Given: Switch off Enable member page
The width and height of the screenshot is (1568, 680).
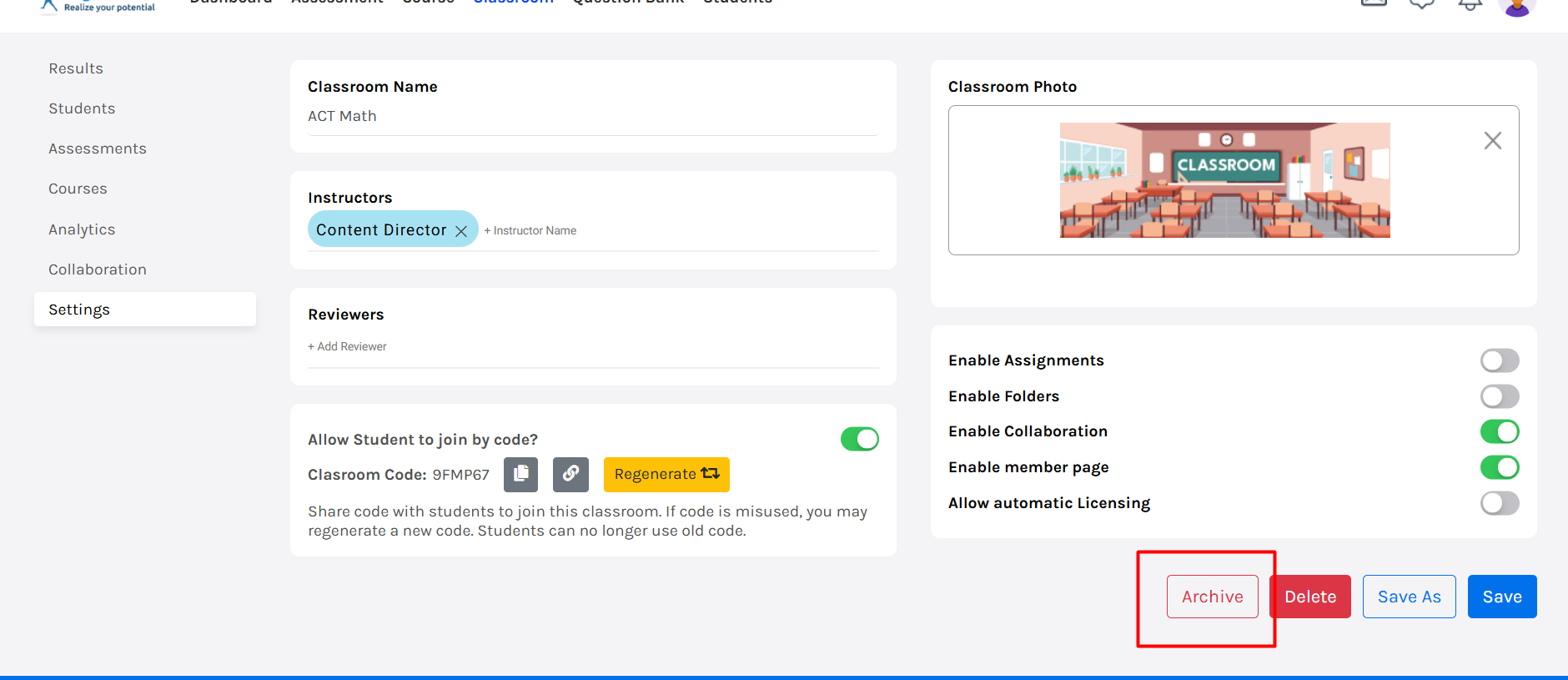Looking at the screenshot, I should 1499,467.
